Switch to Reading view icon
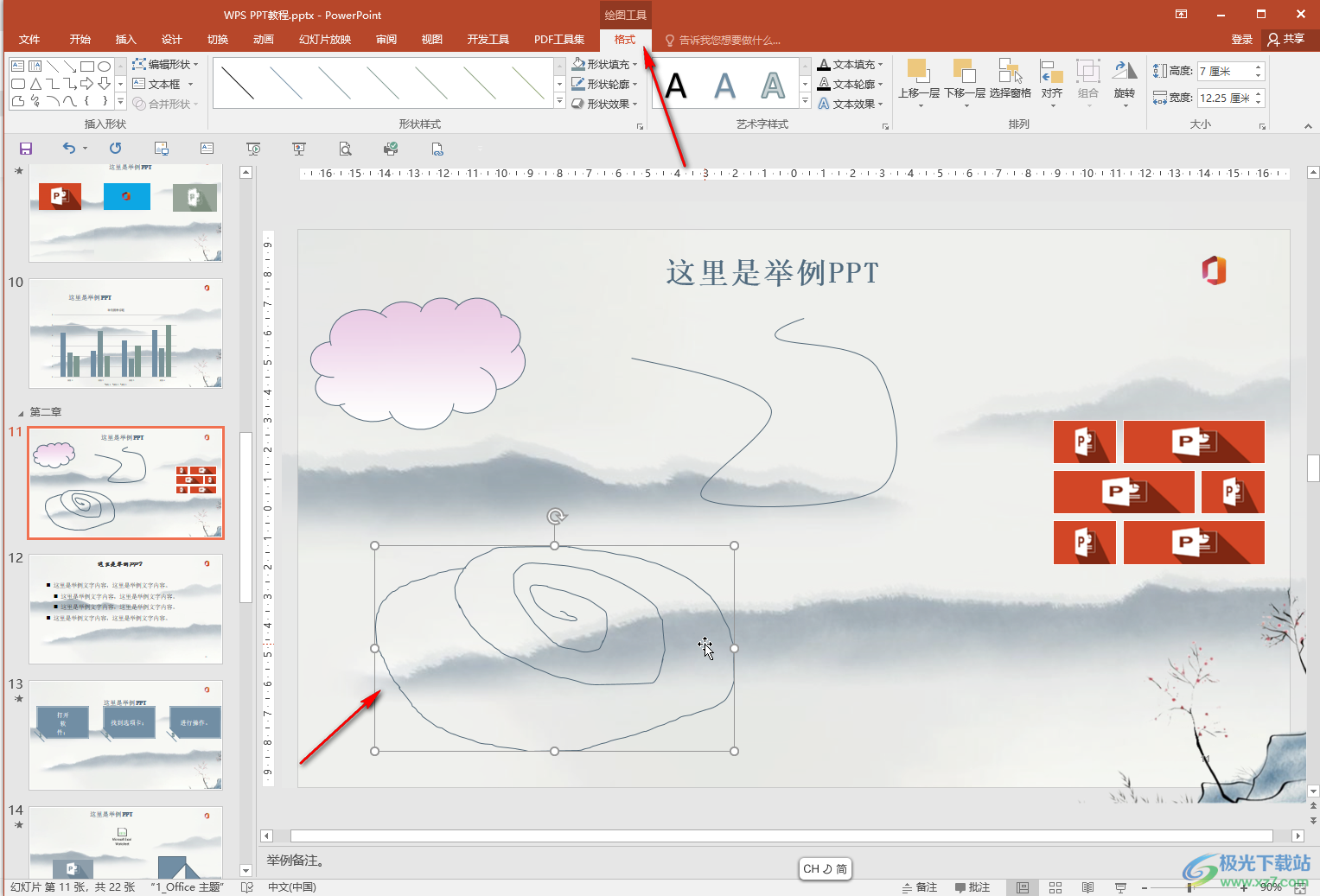This screenshot has width=1320, height=896. coord(1088,887)
